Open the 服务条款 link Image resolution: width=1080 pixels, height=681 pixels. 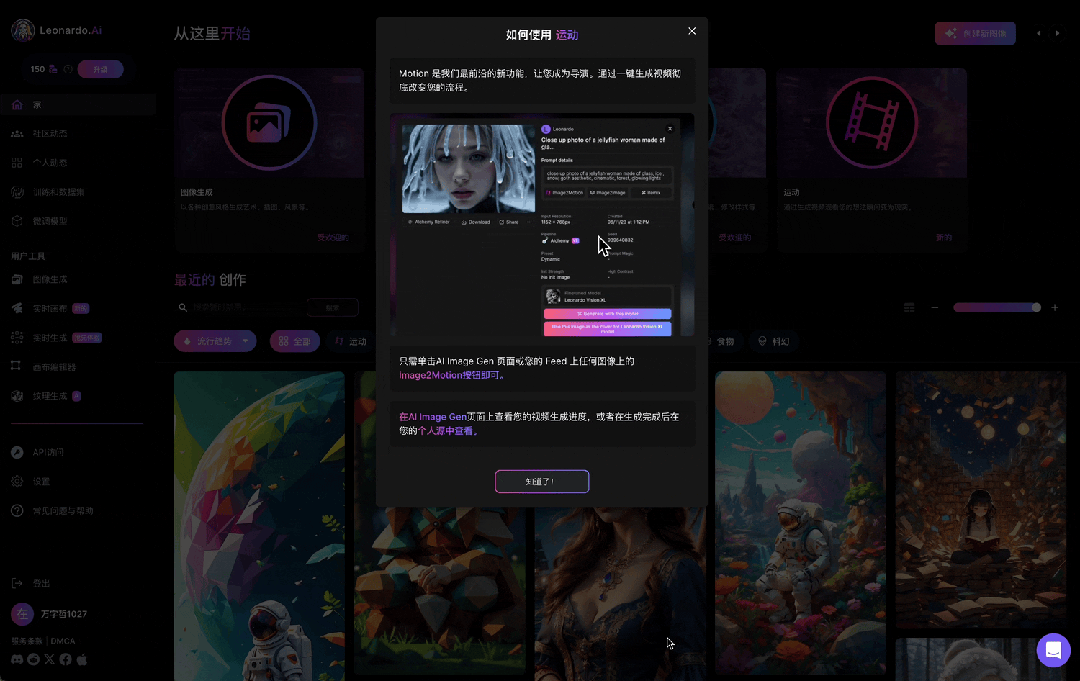[28, 641]
